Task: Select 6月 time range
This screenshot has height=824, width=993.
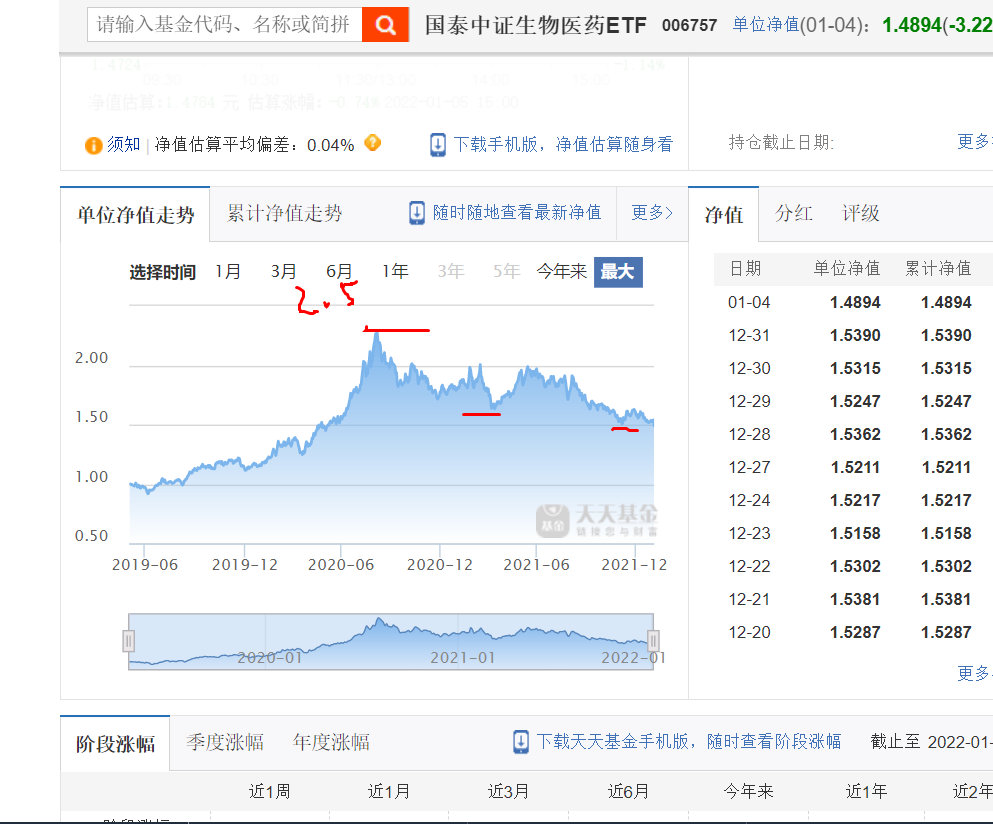Action: pos(339,272)
